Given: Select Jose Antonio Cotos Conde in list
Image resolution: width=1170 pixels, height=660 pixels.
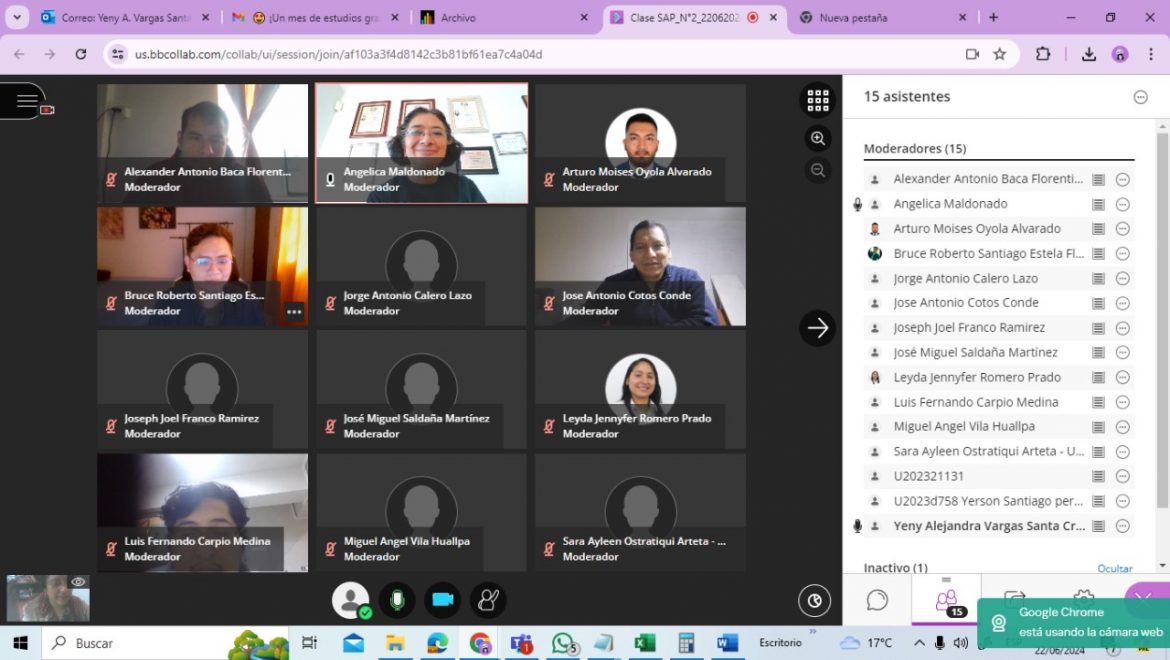Looking at the screenshot, I should (965, 303).
